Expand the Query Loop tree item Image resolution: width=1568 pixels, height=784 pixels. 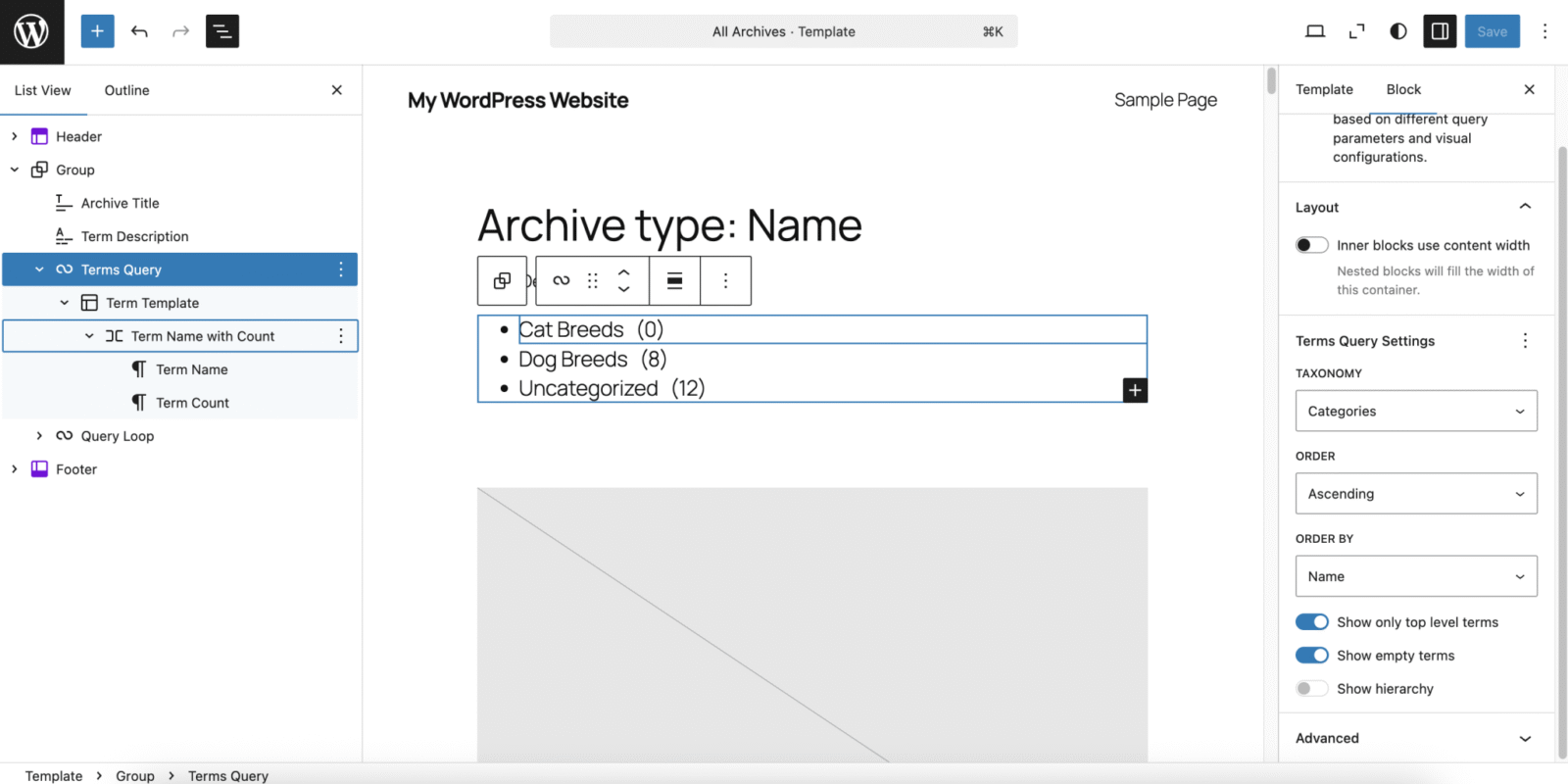(x=39, y=436)
